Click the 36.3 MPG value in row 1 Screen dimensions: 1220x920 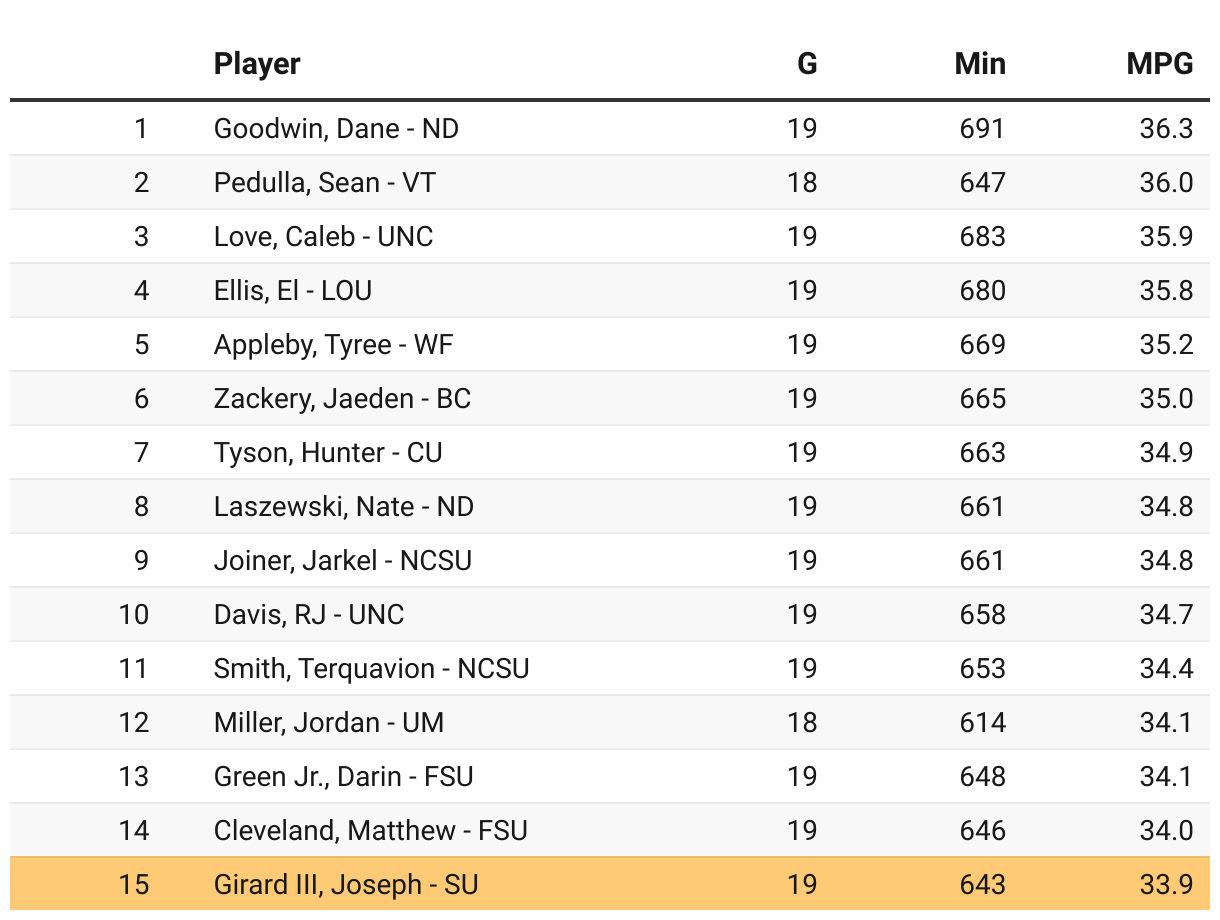click(1166, 129)
